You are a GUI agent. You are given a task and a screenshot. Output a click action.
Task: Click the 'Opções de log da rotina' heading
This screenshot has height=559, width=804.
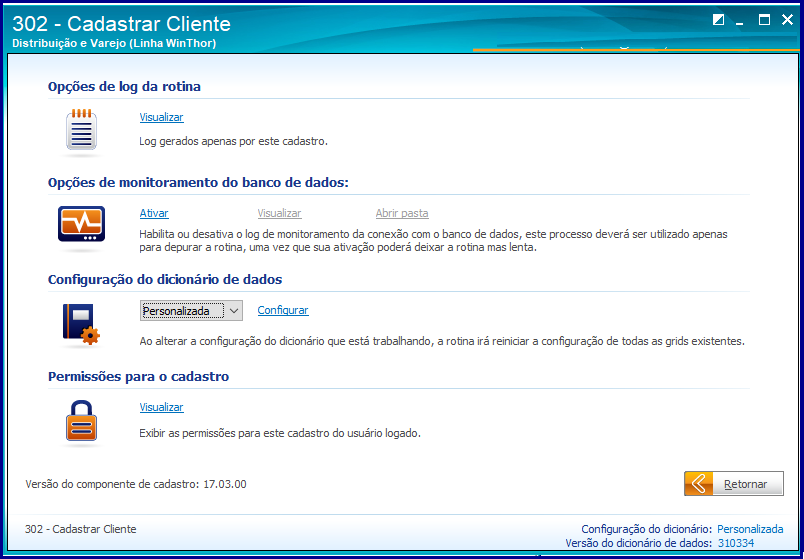124,87
